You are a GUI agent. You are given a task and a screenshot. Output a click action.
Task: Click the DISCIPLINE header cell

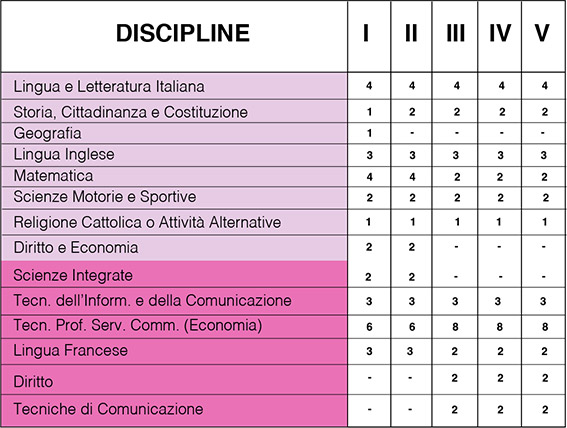coord(174,36)
